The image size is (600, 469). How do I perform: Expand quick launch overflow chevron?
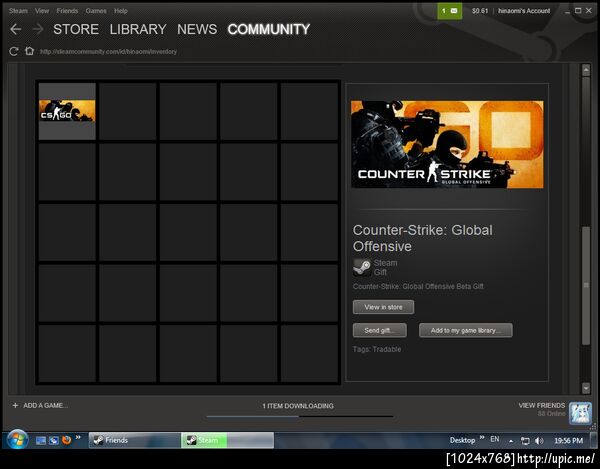point(78,437)
